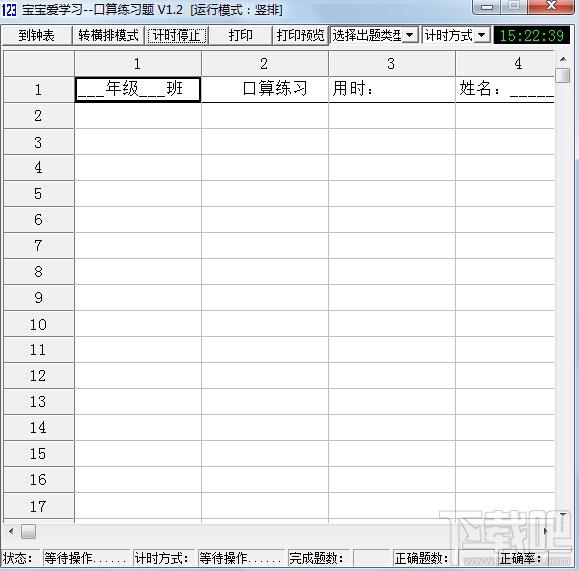This screenshot has width=579, height=571.
Task: Select row header 3
Action: point(38,142)
